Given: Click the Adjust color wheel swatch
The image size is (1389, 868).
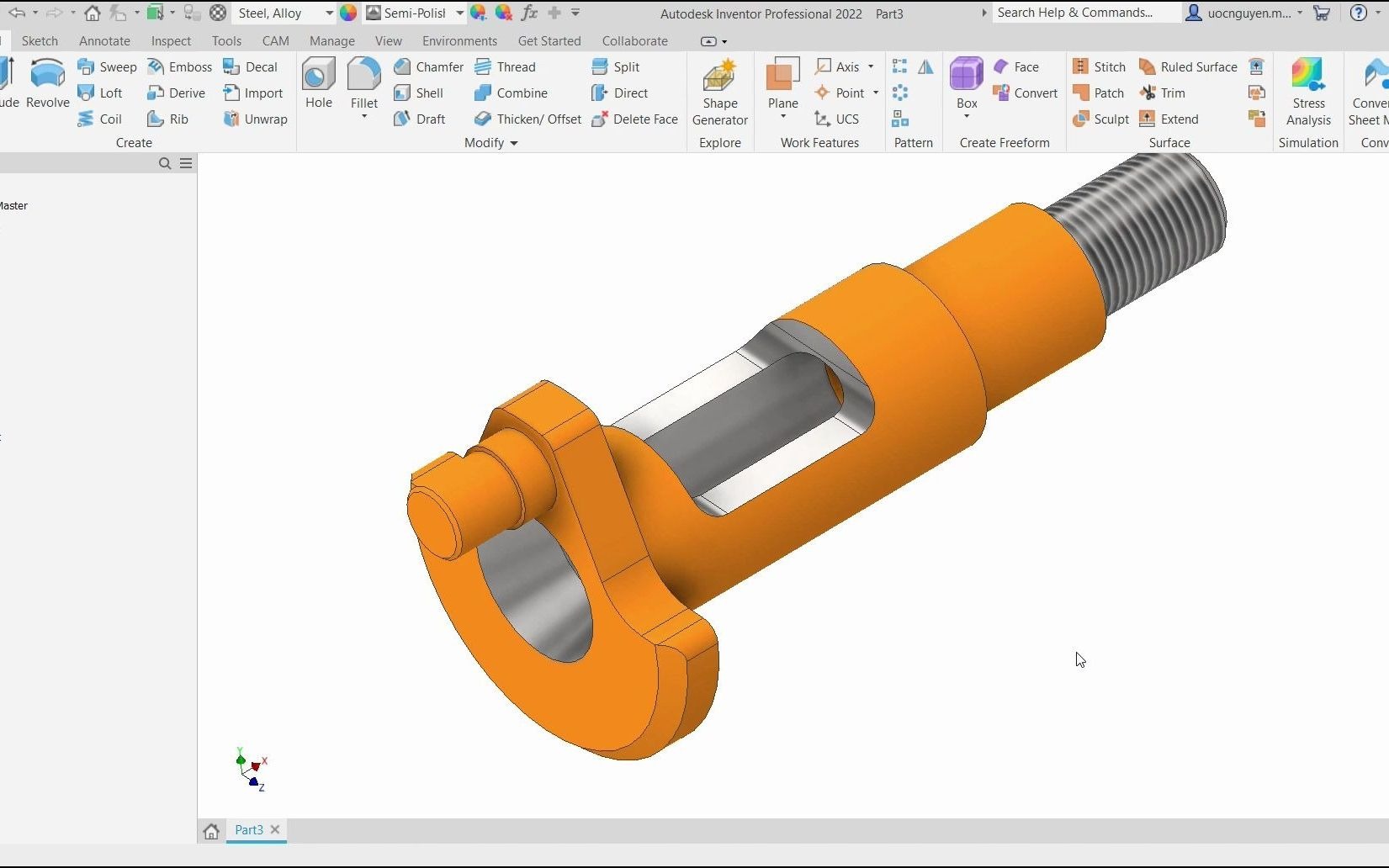Looking at the screenshot, I should 347,13.
